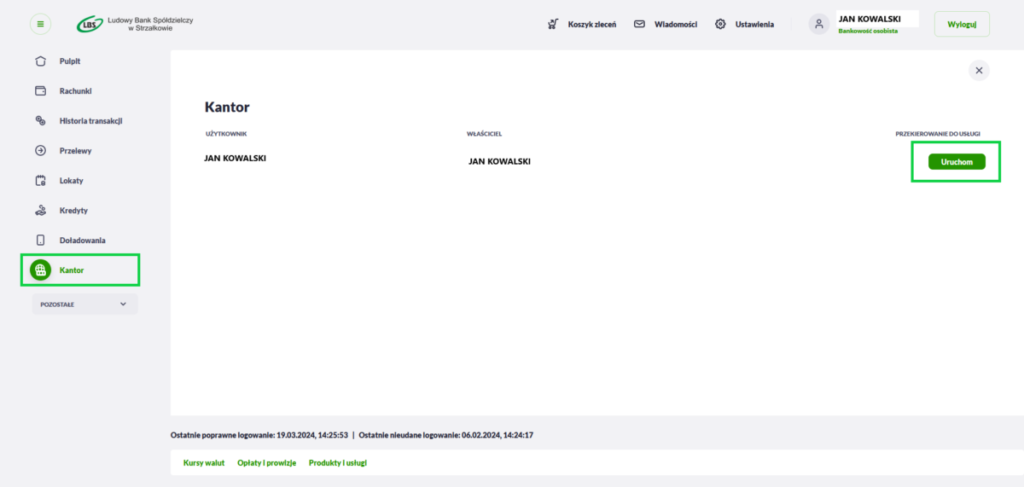Open Koszyk zleceń cart
Screen dimensions: 1024x487
[x=582, y=24]
